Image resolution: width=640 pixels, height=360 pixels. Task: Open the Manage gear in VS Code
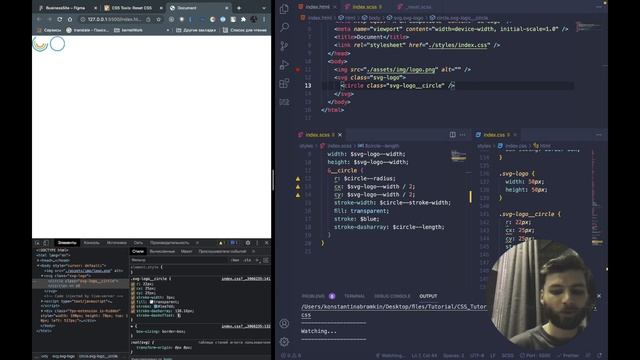(284, 342)
